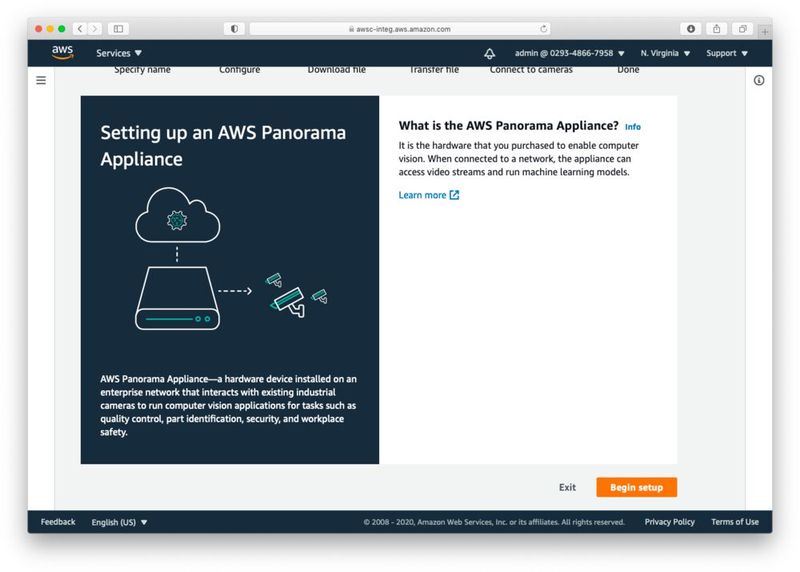Go back with Safari's back arrow
The width and height of the screenshot is (800, 572).
[80, 29]
